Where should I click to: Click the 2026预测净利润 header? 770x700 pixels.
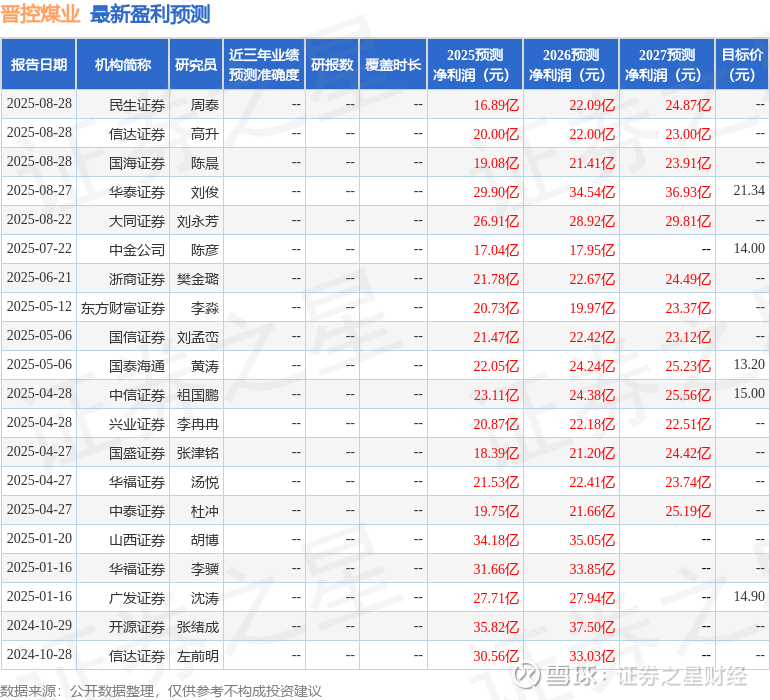coord(571,64)
